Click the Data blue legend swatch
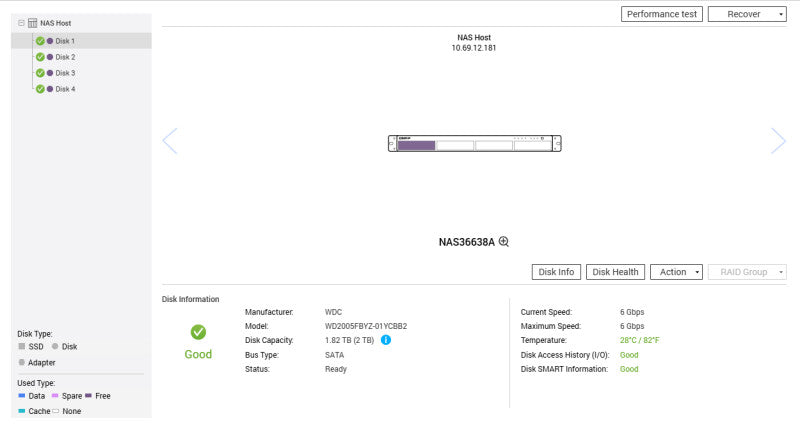Screen dimensions: 800x430 (x=21, y=395)
